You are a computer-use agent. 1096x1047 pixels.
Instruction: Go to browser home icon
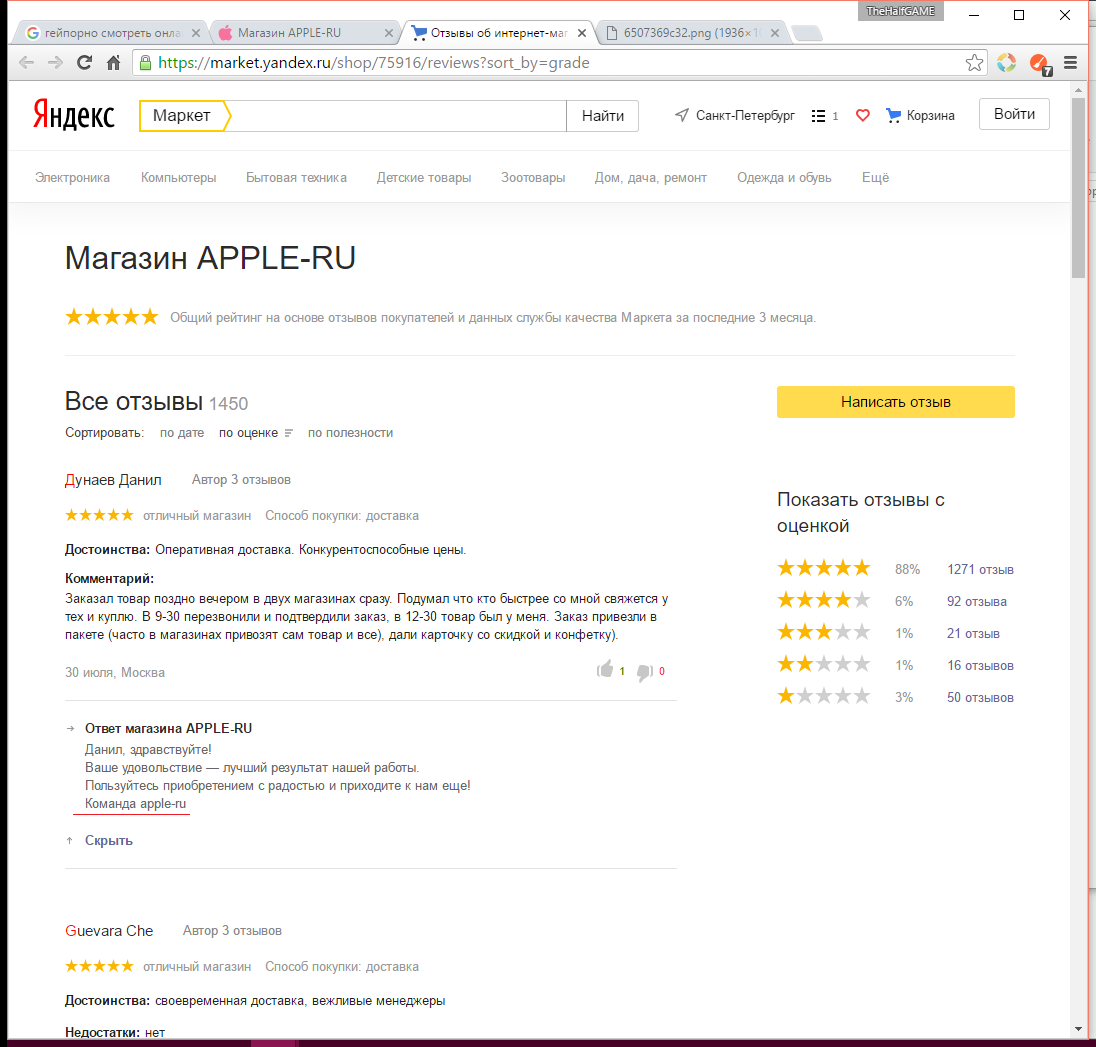113,63
